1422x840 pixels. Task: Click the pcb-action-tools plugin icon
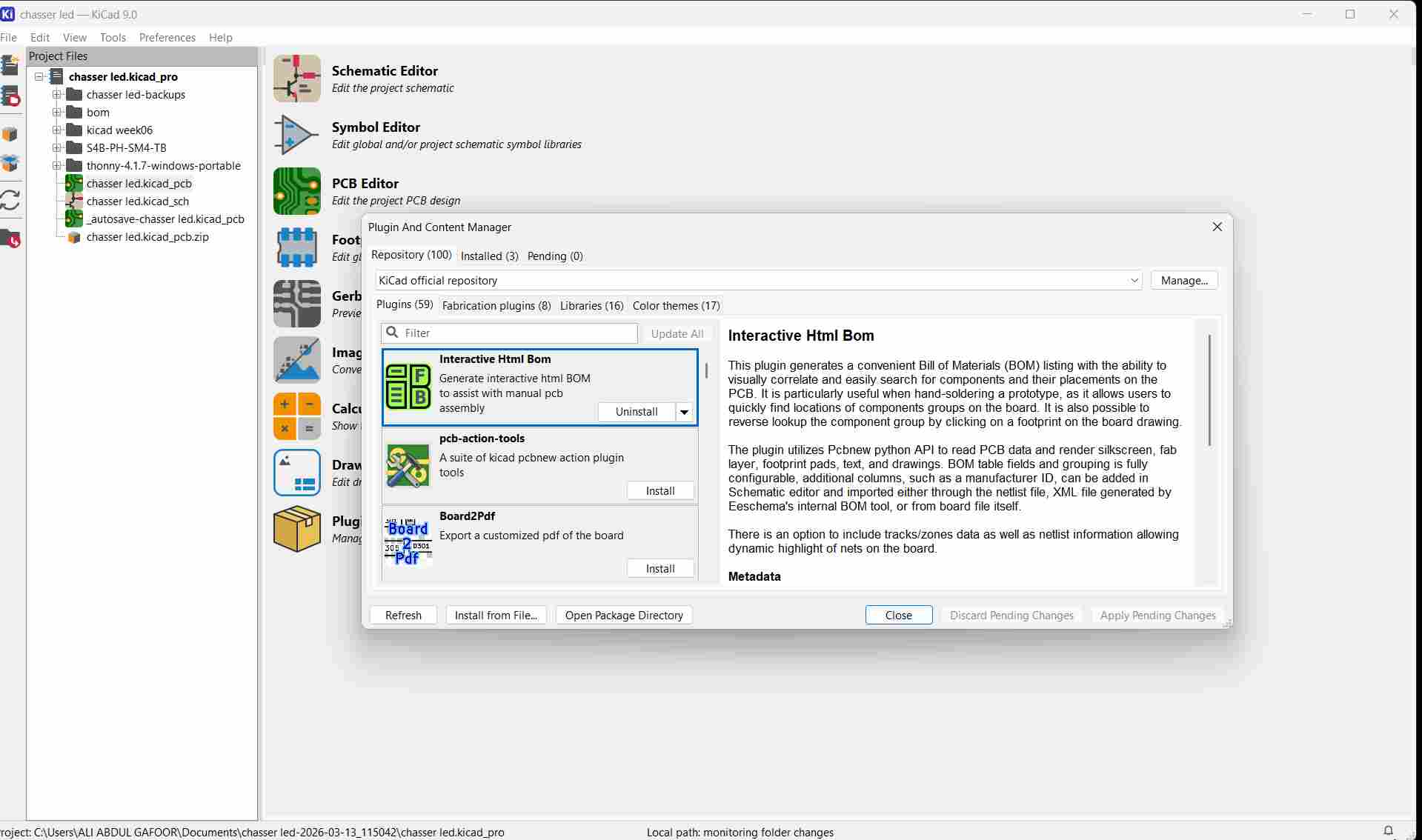pos(408,465)
